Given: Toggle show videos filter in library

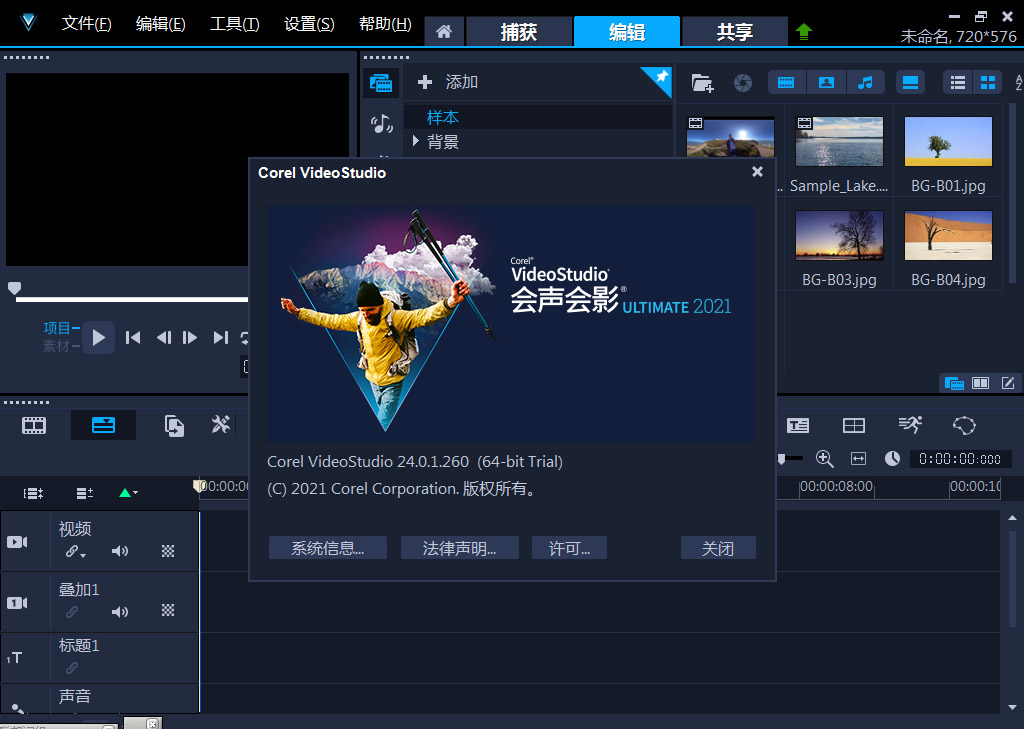Looking at the screenshot, I should pos(786,82).
